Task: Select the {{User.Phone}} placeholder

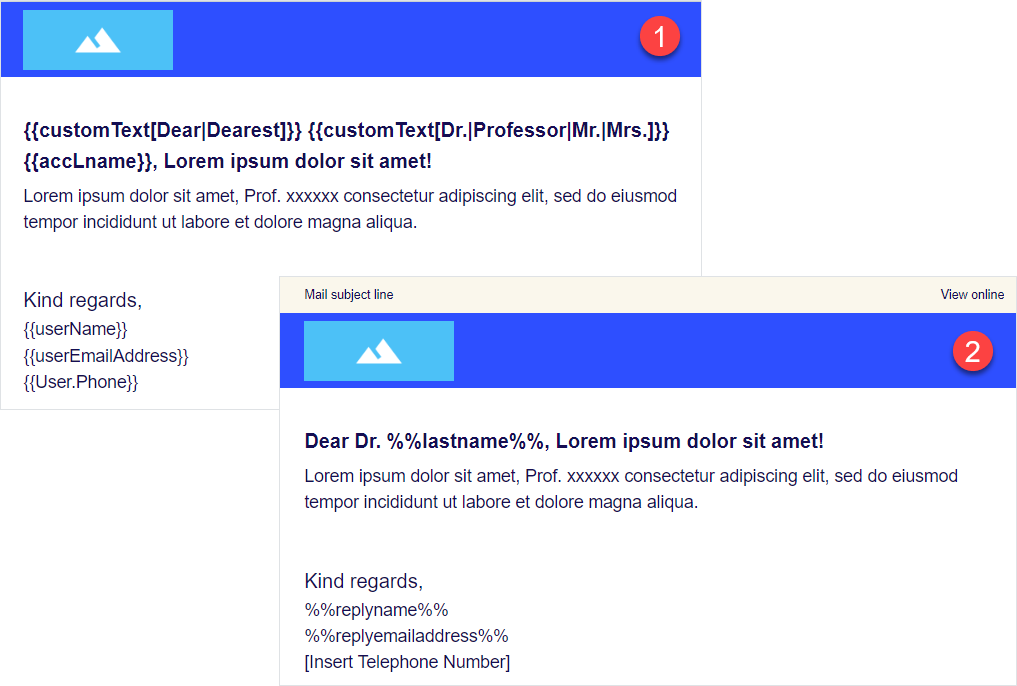Action: pos(81,382)
